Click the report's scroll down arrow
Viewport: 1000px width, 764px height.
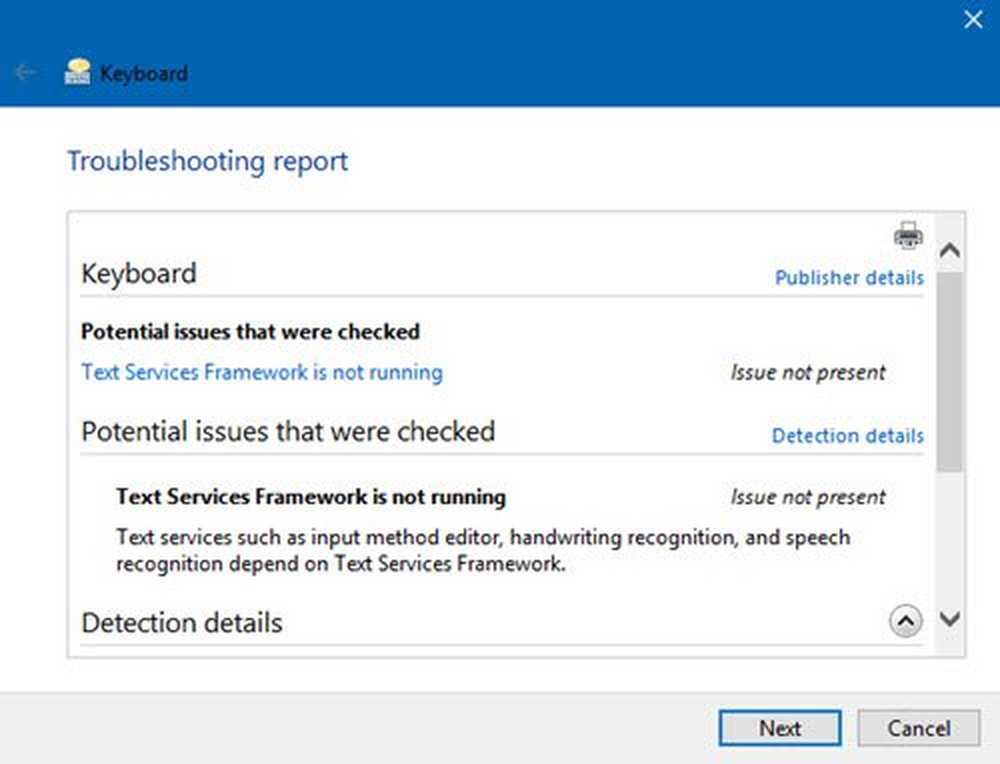(x=950, y=620)
